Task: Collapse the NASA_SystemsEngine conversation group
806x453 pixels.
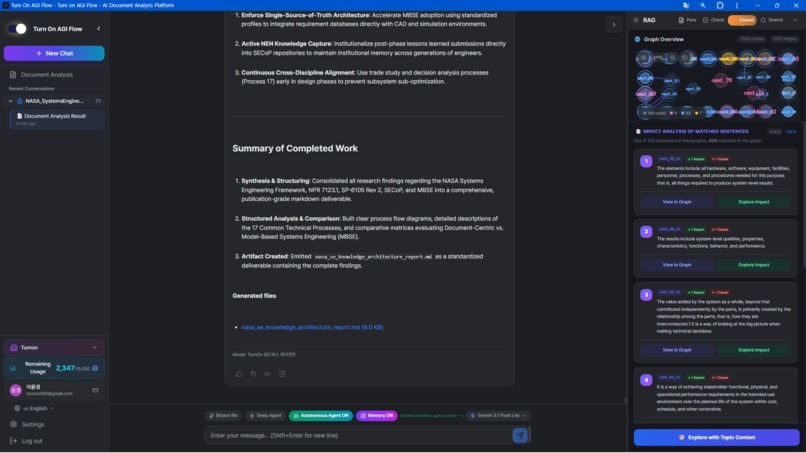Action: click(x=10, y=101)
